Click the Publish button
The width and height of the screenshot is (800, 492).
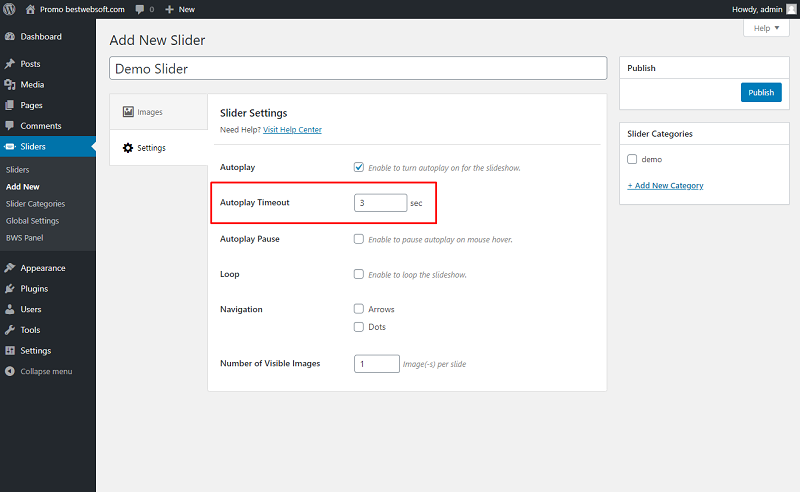pos(761,92)
